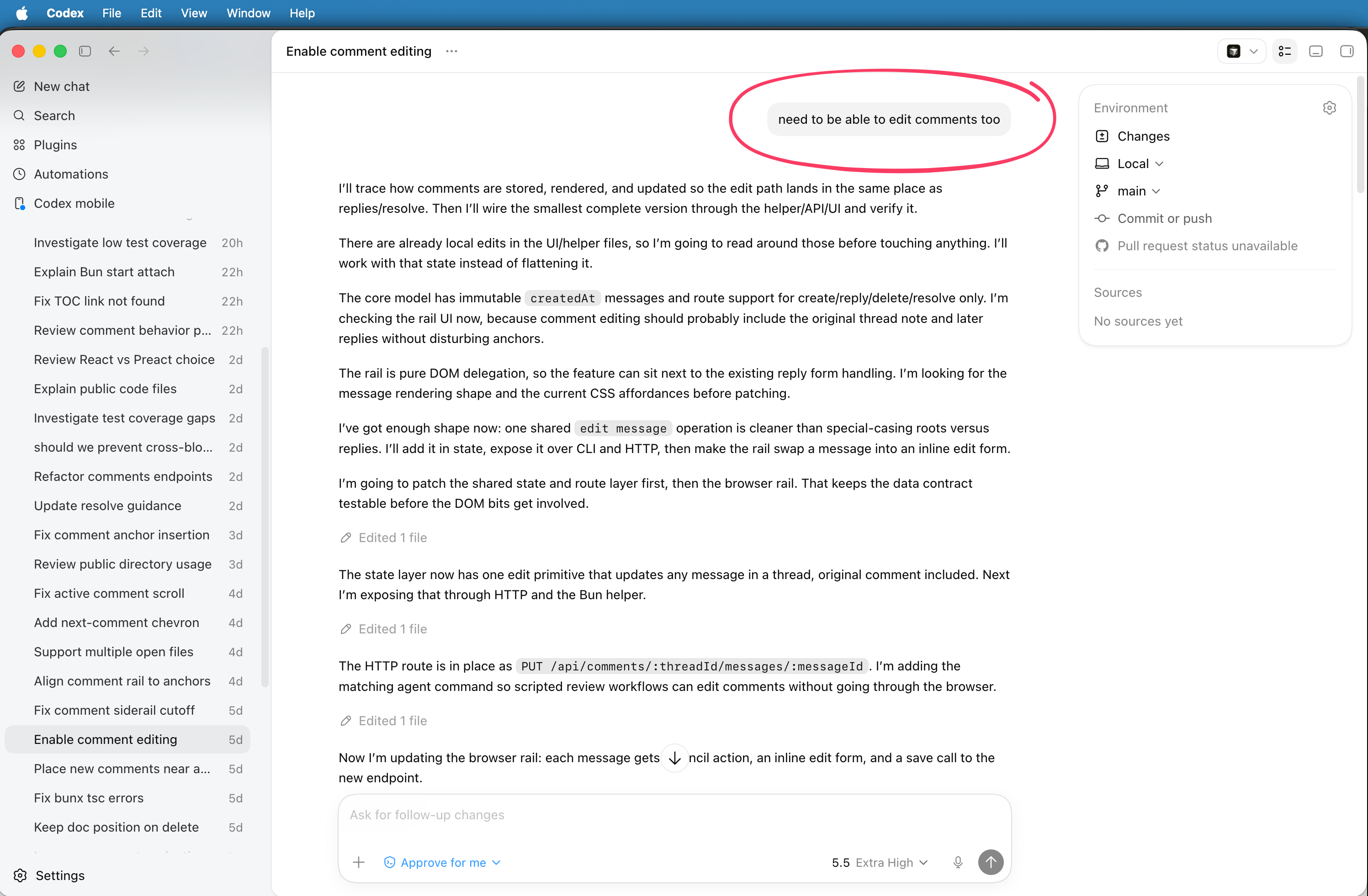This screenshot has width=1368, height=896.
Task: Toggle the sidebar with the panel icon
Action: (x=85, y=51)
